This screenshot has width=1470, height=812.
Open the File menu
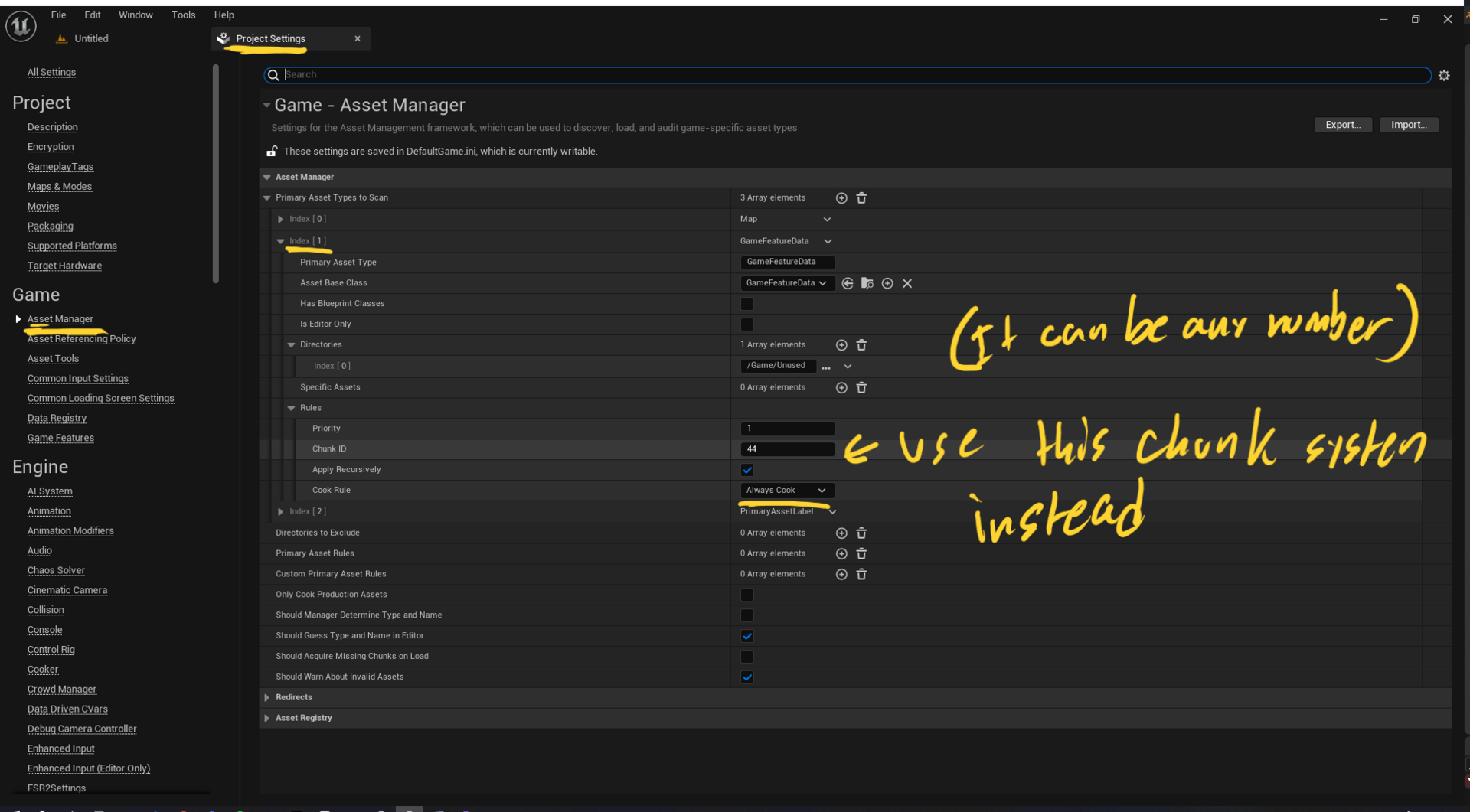coord(58,15)
